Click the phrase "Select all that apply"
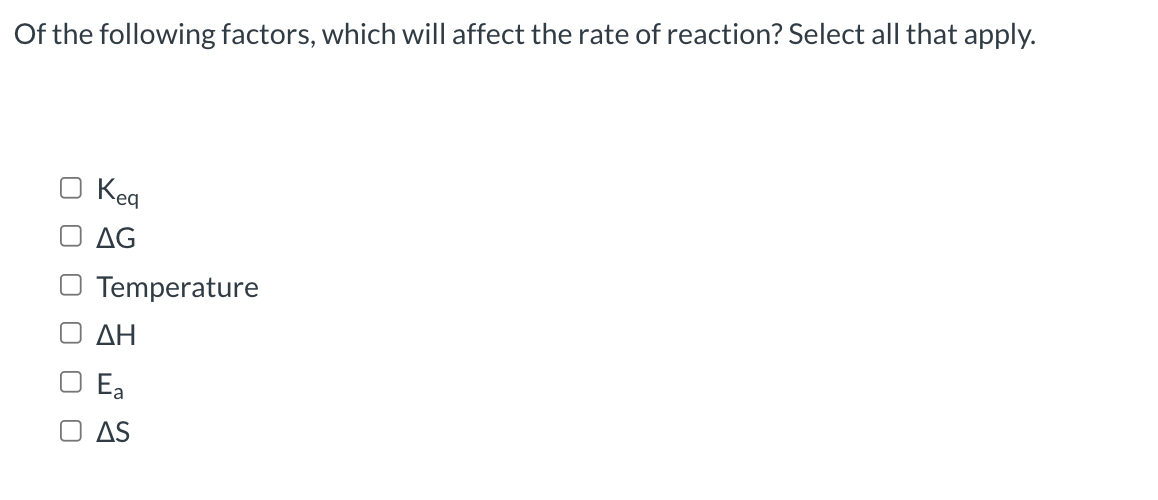Viewport: 1158px width, 500px height. 911,35
